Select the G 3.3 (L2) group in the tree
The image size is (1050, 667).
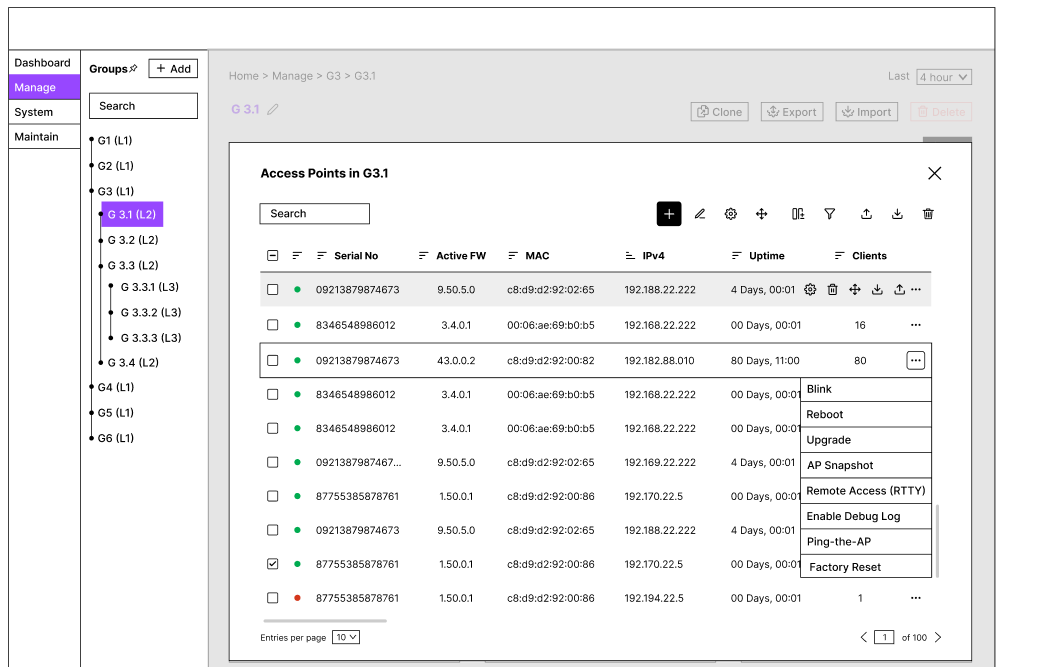coord(133,265)
